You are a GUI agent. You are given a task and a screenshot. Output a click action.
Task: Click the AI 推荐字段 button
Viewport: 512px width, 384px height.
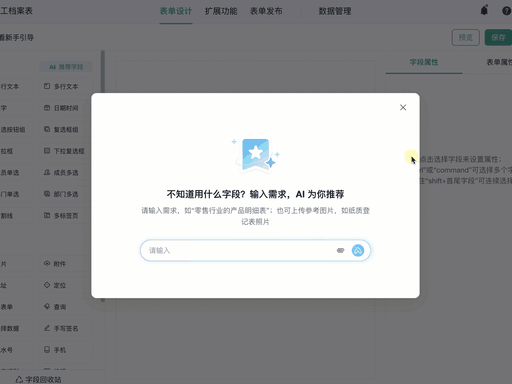[66, 67]
